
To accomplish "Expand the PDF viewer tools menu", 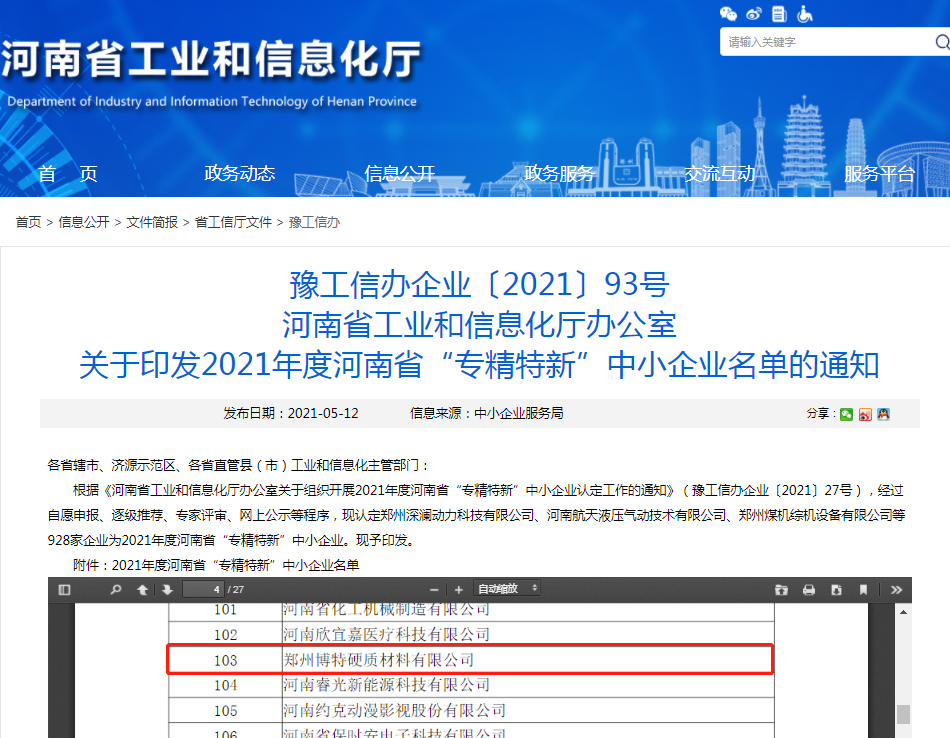I will [x=896, y=590].
